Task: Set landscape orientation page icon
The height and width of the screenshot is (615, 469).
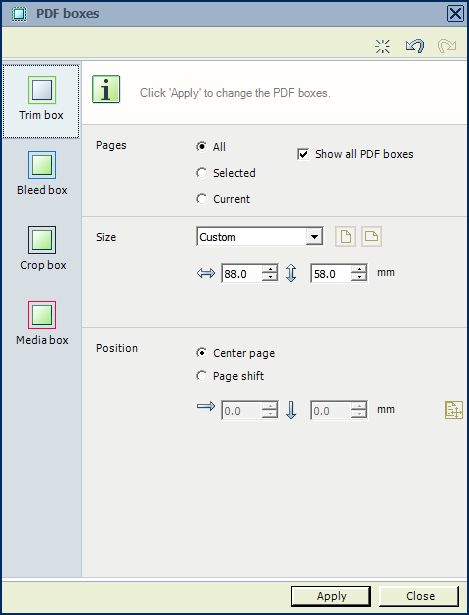Action: coord(371,237)
